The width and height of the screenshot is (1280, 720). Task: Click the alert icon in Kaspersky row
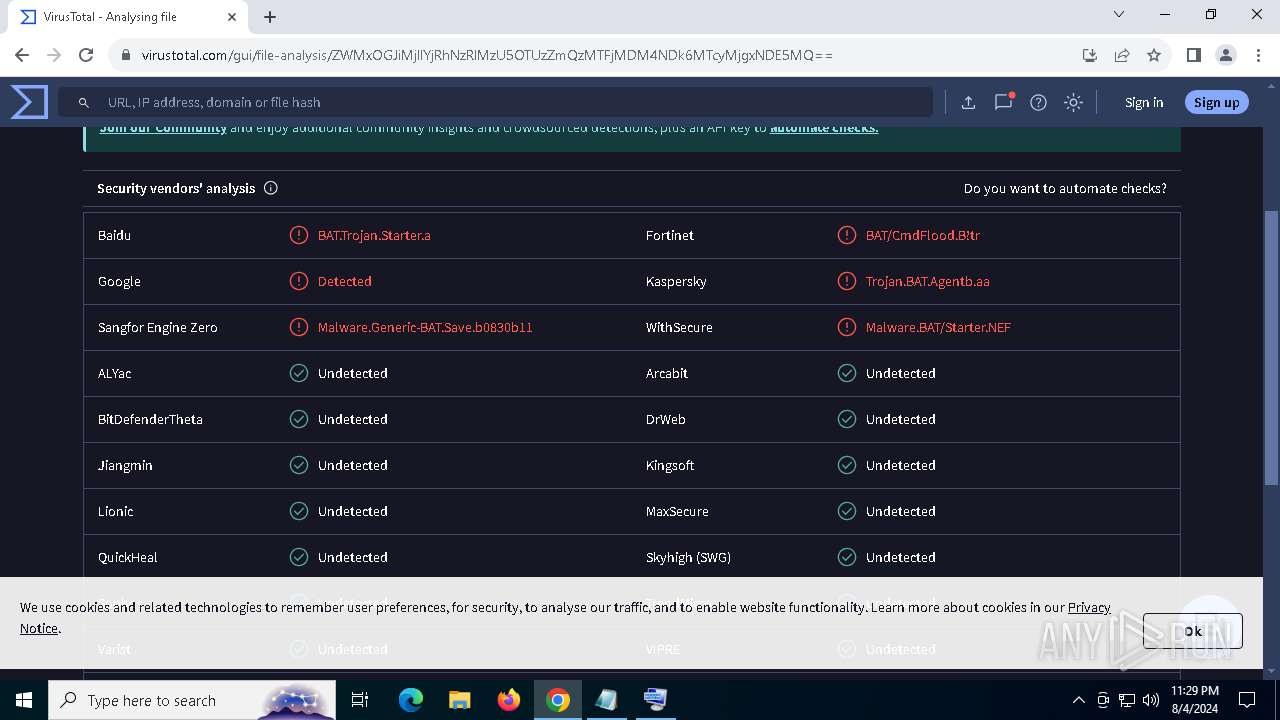tap(846, 281)
